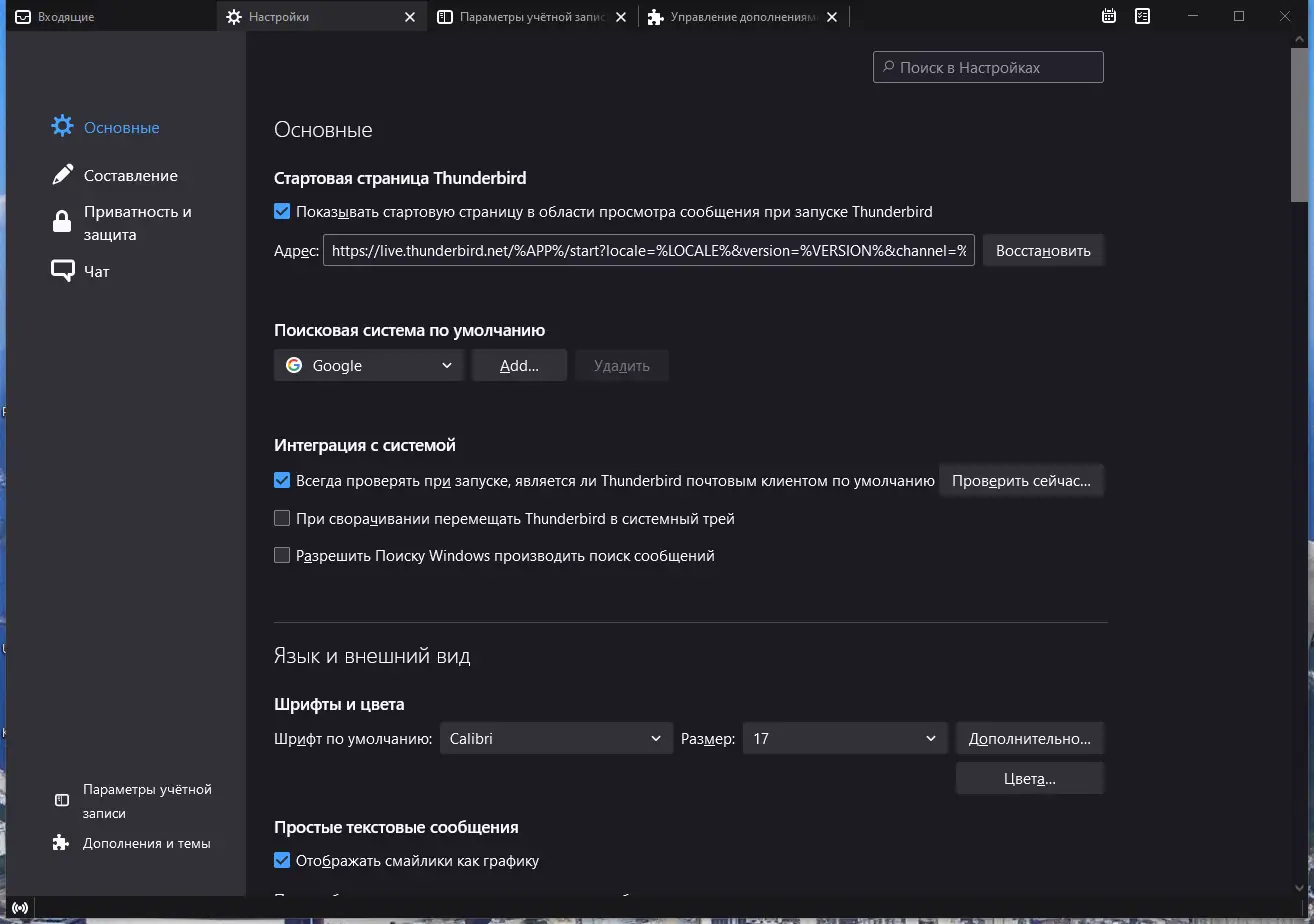The width and height of the screenshot is (1314, 924).
Task: Open the General (Основные) gear icon
Action: (63, 126)
